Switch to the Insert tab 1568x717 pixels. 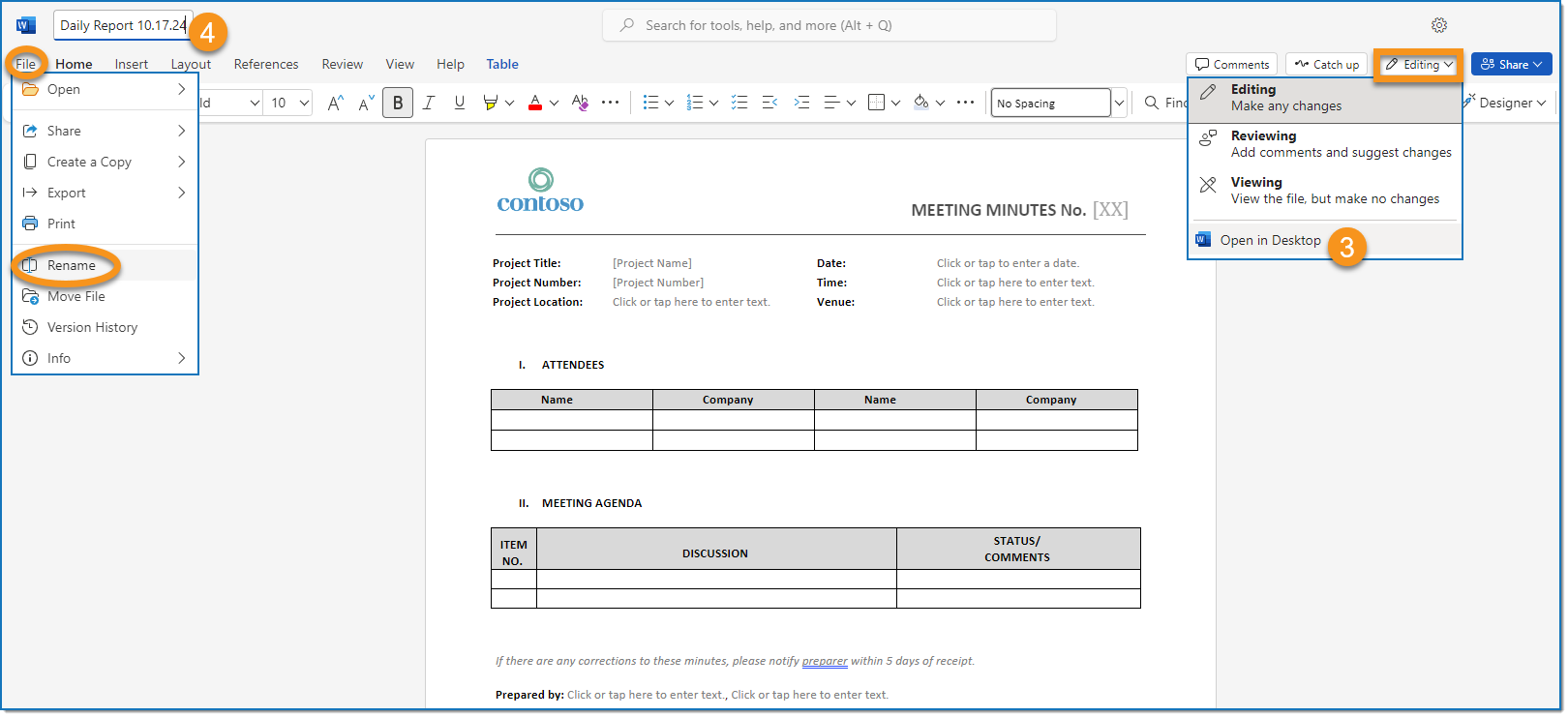[132, 64]
